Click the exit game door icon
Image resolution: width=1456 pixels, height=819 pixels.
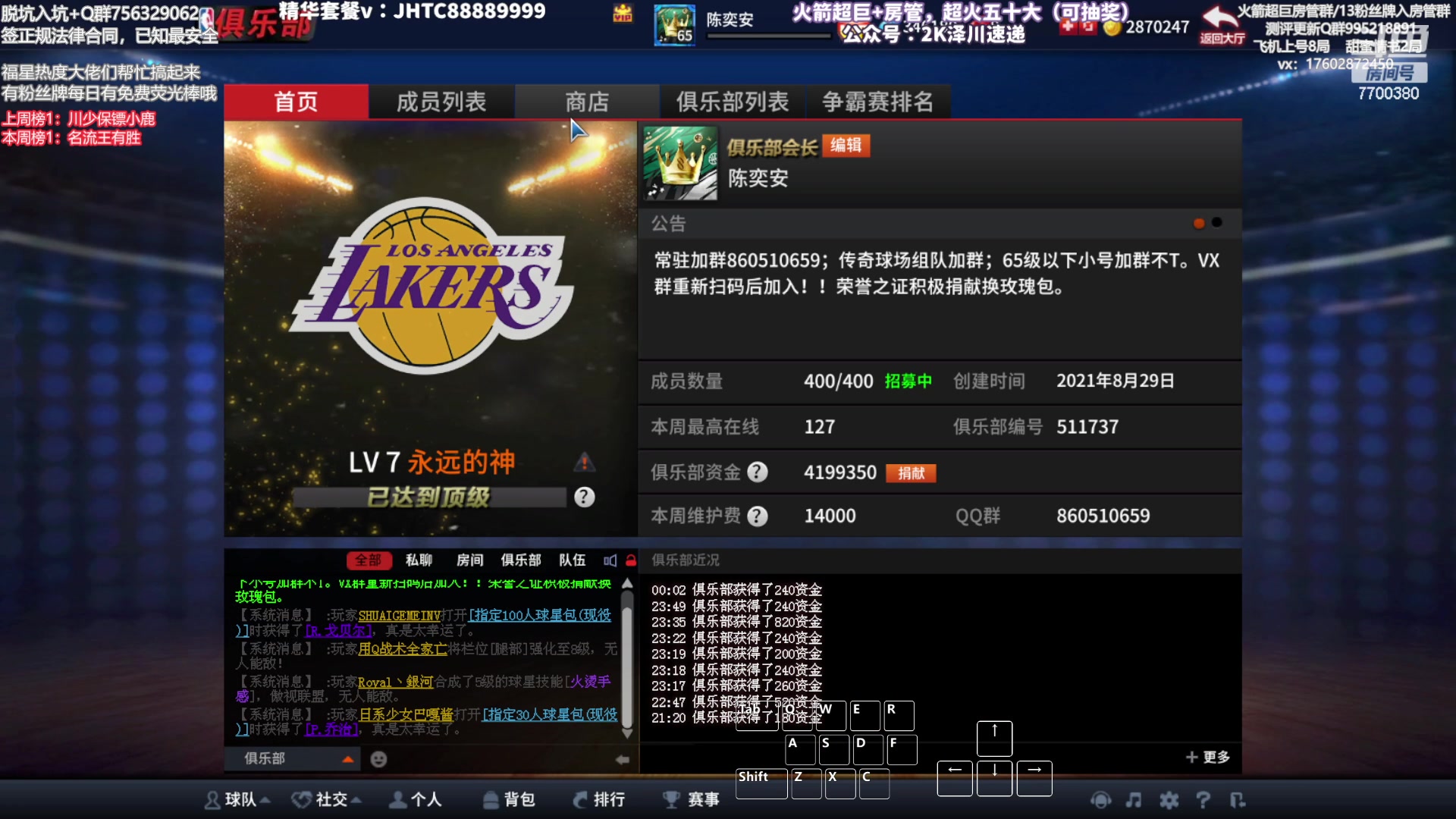pyautogui.click(x=1237, y=800)
